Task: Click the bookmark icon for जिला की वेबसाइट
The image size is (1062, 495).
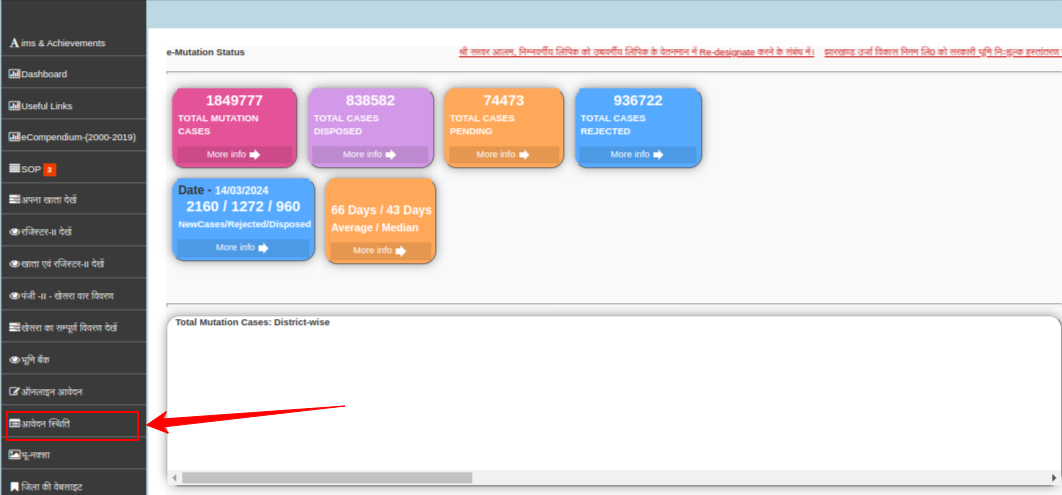Action: coord(14,487)
